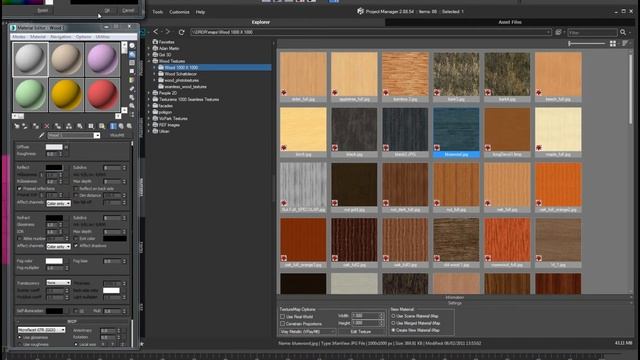640x360 pixels.
Task: Select the red material sample sphere
Action: tap(102, 95)
